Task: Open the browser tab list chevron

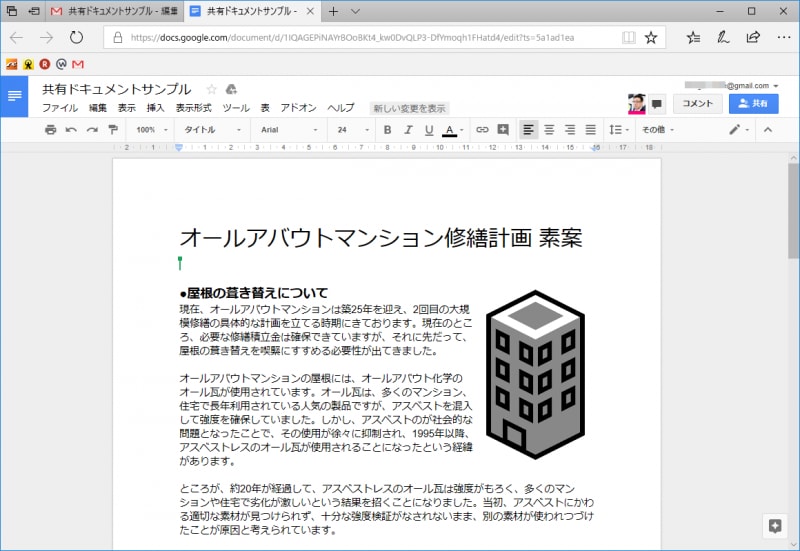Action: tap(356, 11)
